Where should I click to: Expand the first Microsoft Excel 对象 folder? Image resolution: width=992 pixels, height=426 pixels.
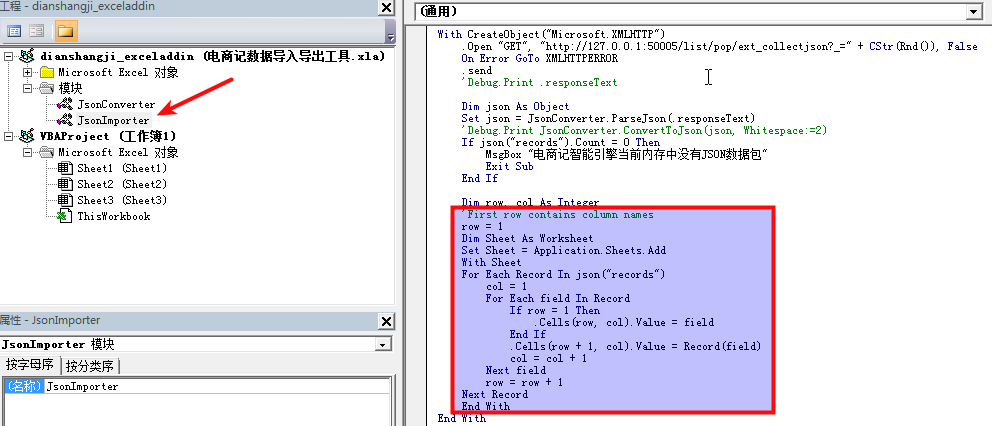(28, 72)
